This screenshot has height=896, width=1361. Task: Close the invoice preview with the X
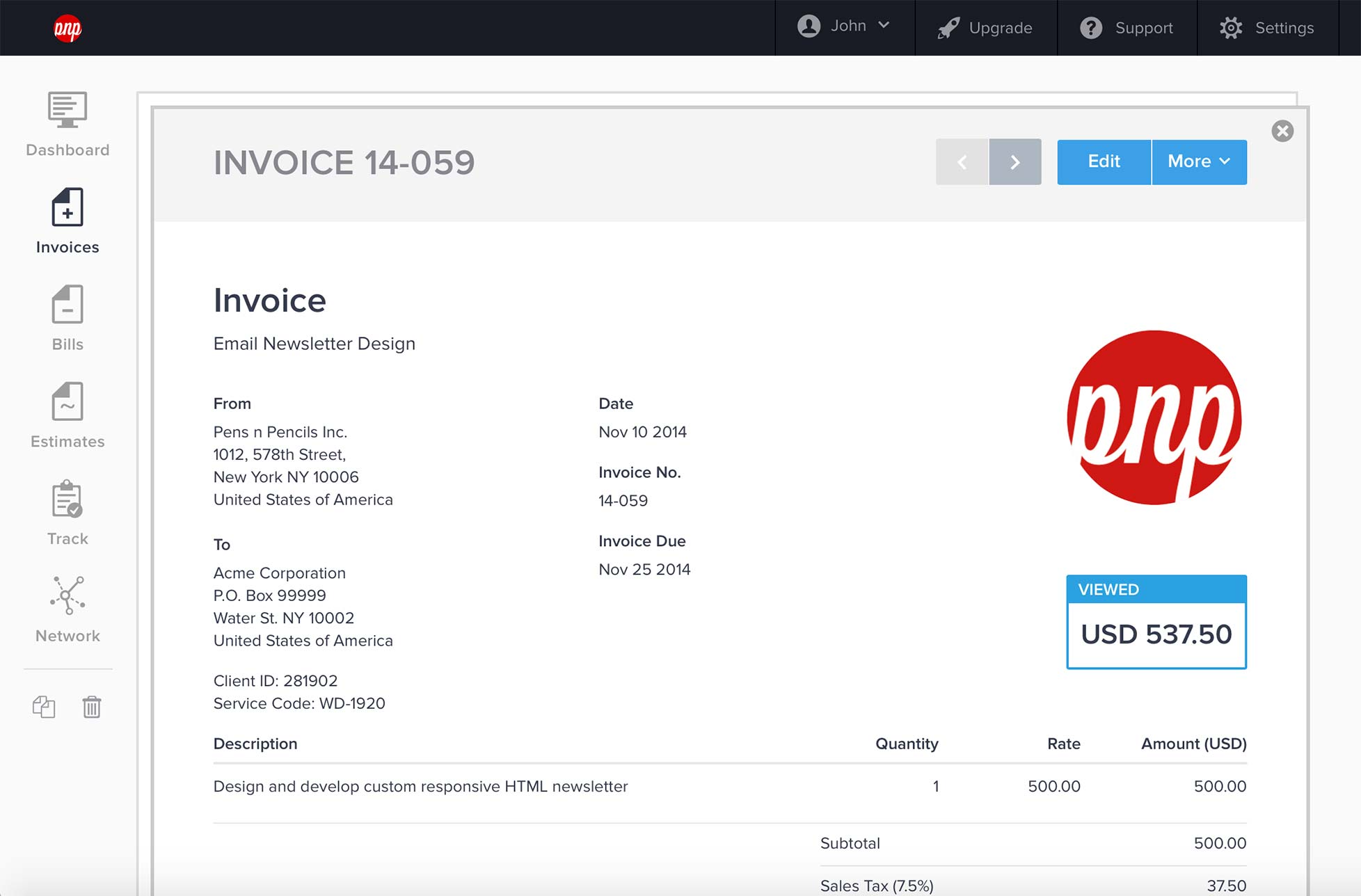tap(1282, 131)
